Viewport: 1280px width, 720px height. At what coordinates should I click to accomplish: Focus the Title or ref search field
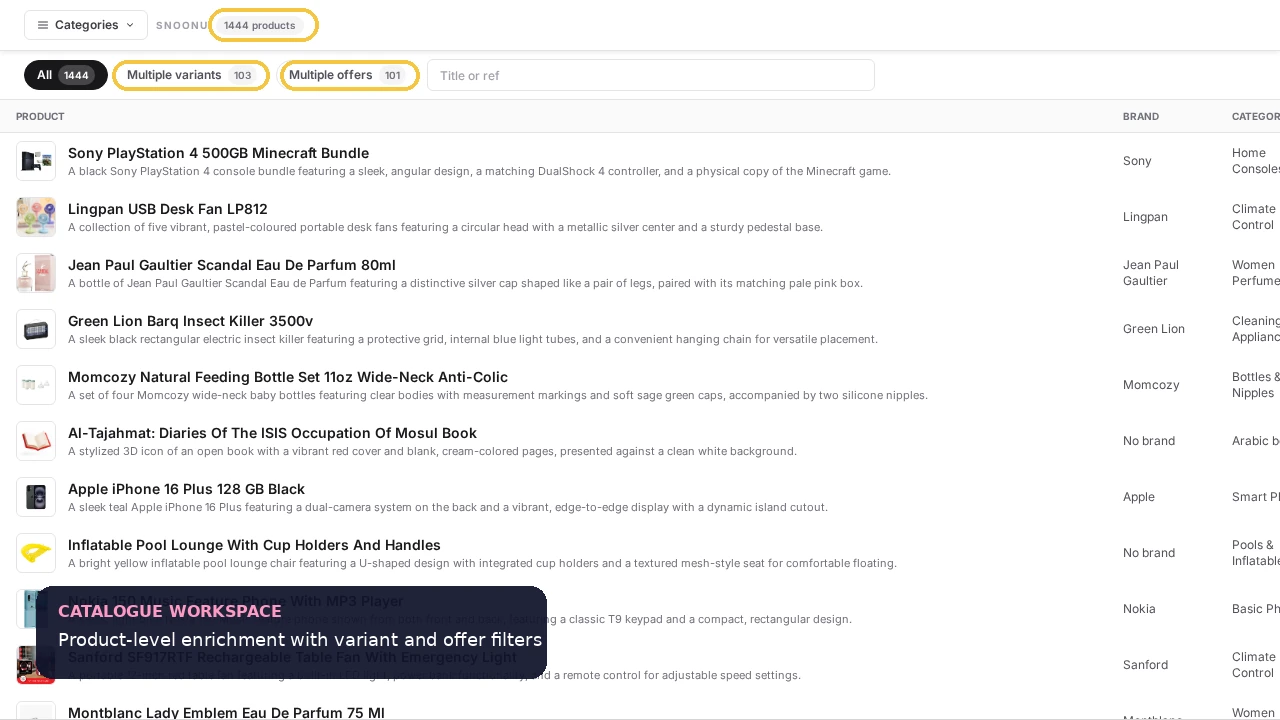point(651,75)
